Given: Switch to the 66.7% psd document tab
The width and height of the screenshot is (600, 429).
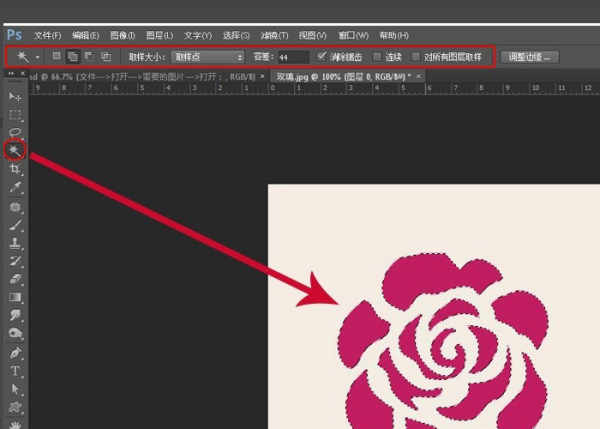Looking at the screenshot, I should [x=143, y=77].
